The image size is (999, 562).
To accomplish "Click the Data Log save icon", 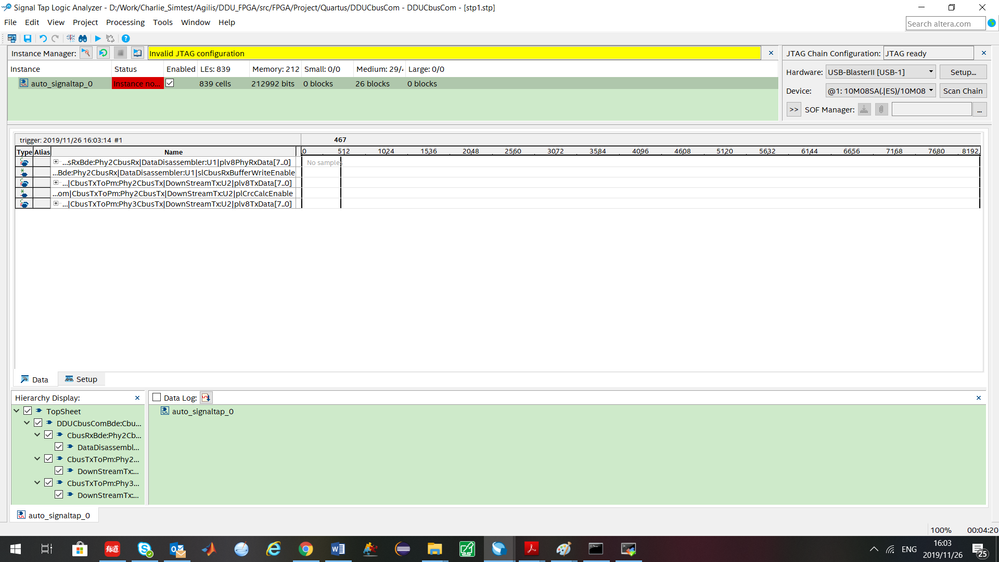I will pyautogui.click(x=206, y=398).
